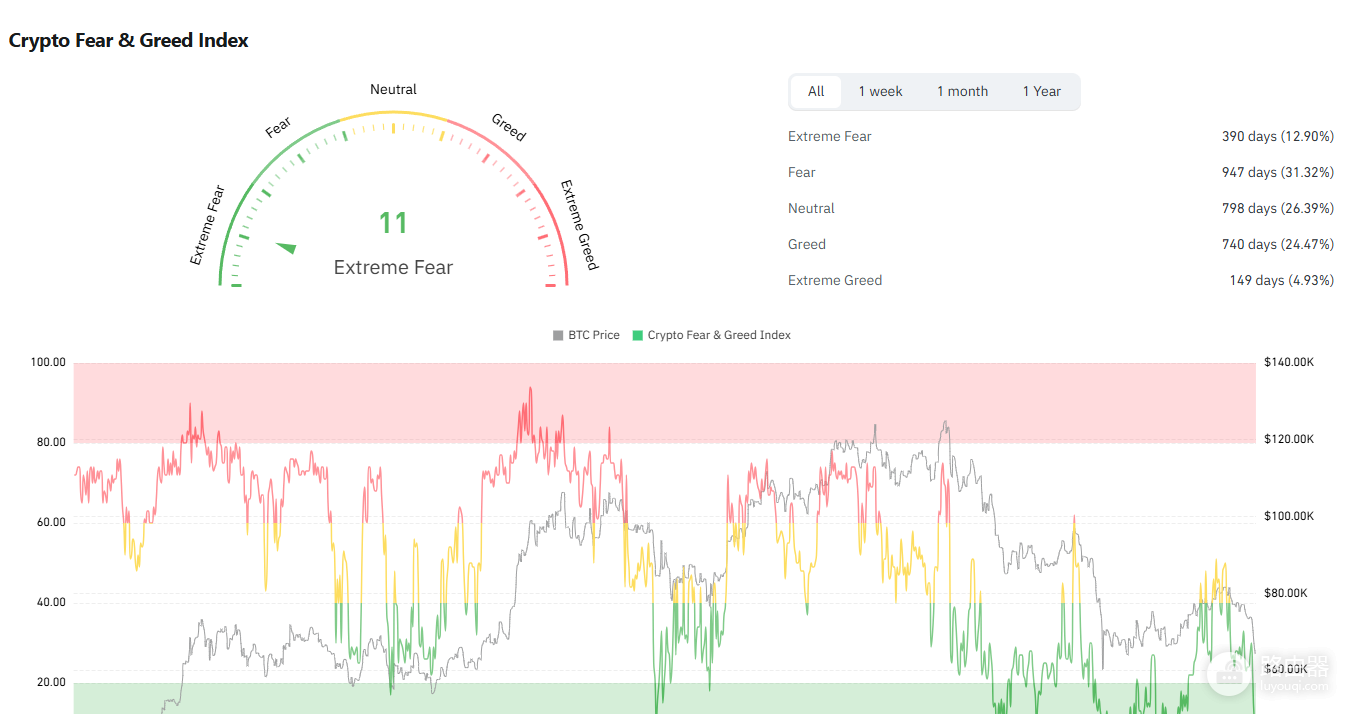
Task: Select the All time range tab
Action: (x=816, y=91)
